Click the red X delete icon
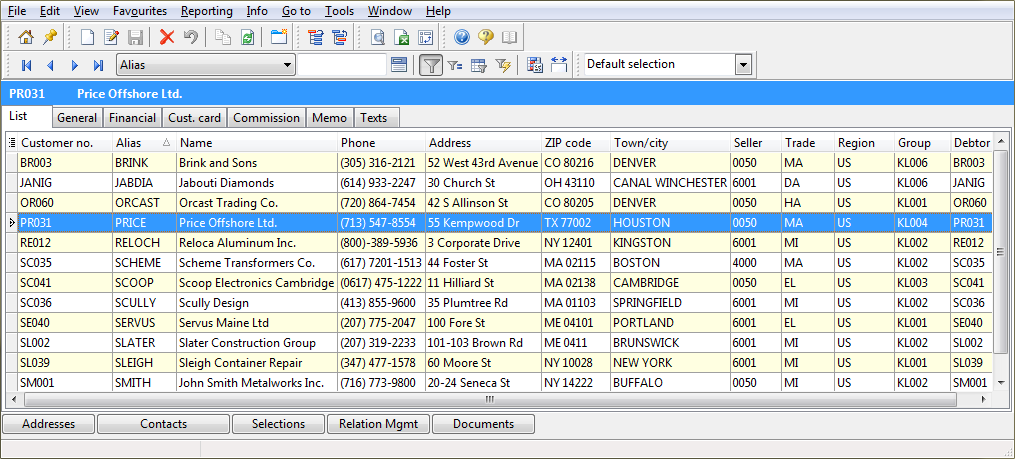Screen dimensions: 1015x459 pyautogui.click(x=167, y=37)
